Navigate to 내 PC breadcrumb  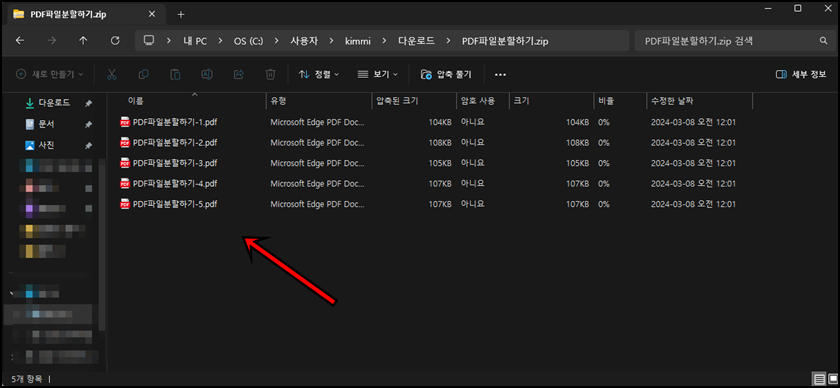195,41
